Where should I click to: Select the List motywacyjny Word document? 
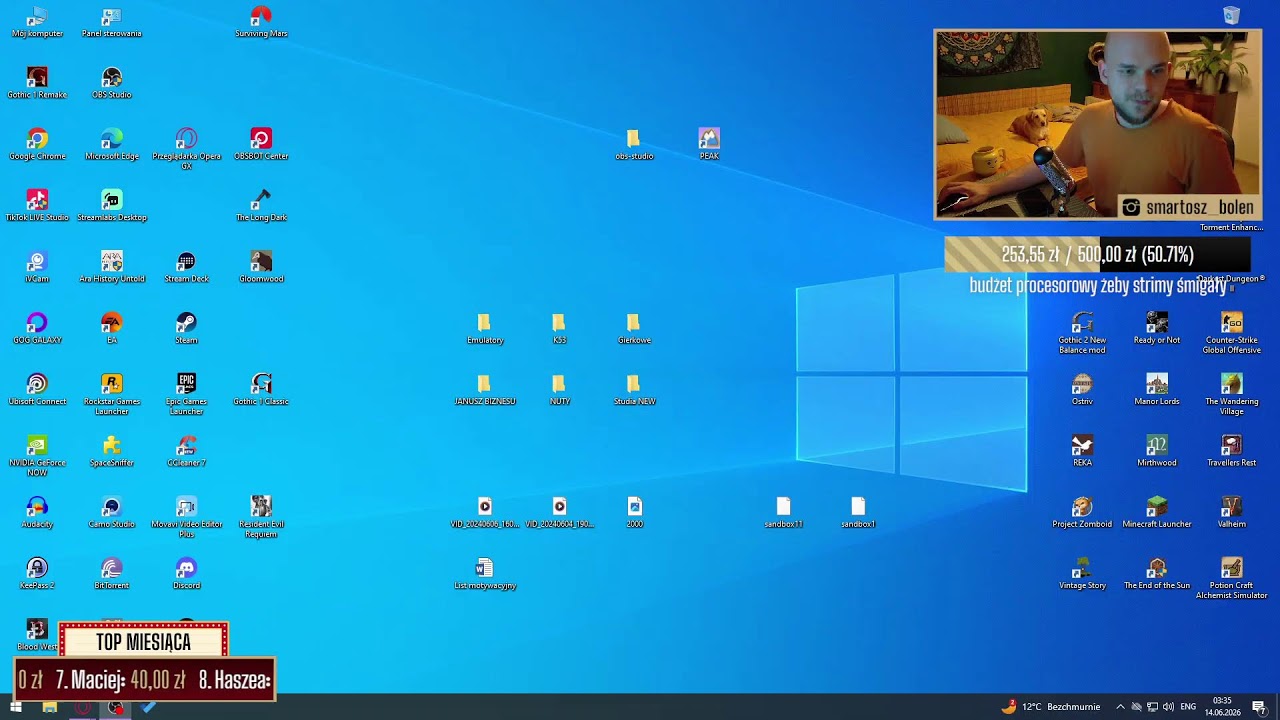click(x=485, y=573)
